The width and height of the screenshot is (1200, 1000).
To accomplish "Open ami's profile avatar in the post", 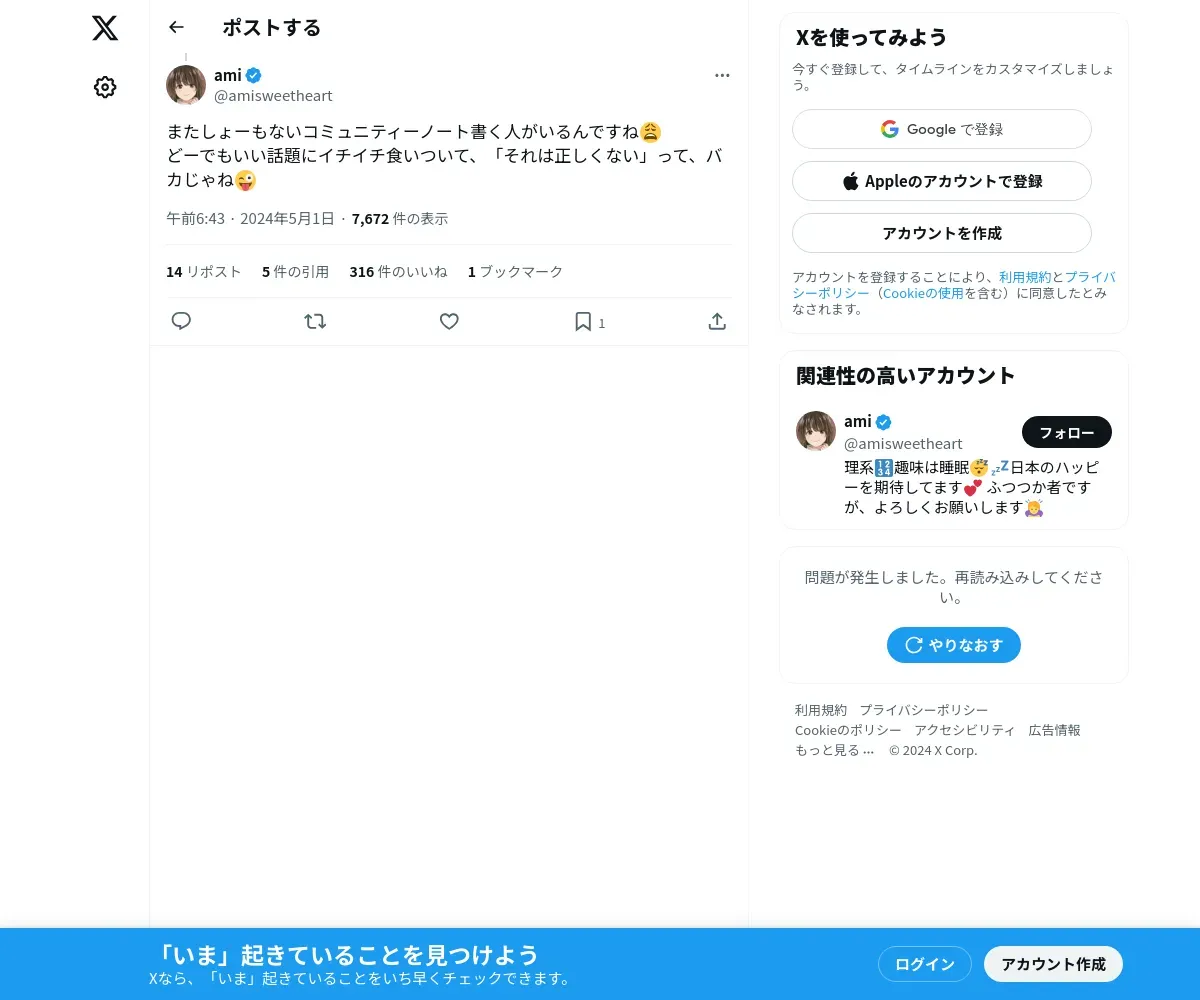I will (186, 85).
